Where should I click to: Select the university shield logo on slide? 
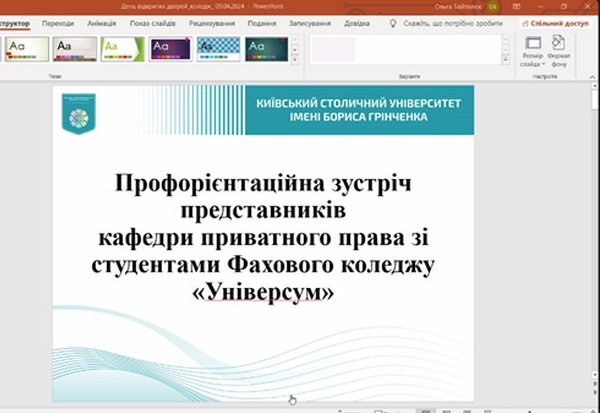79,114
